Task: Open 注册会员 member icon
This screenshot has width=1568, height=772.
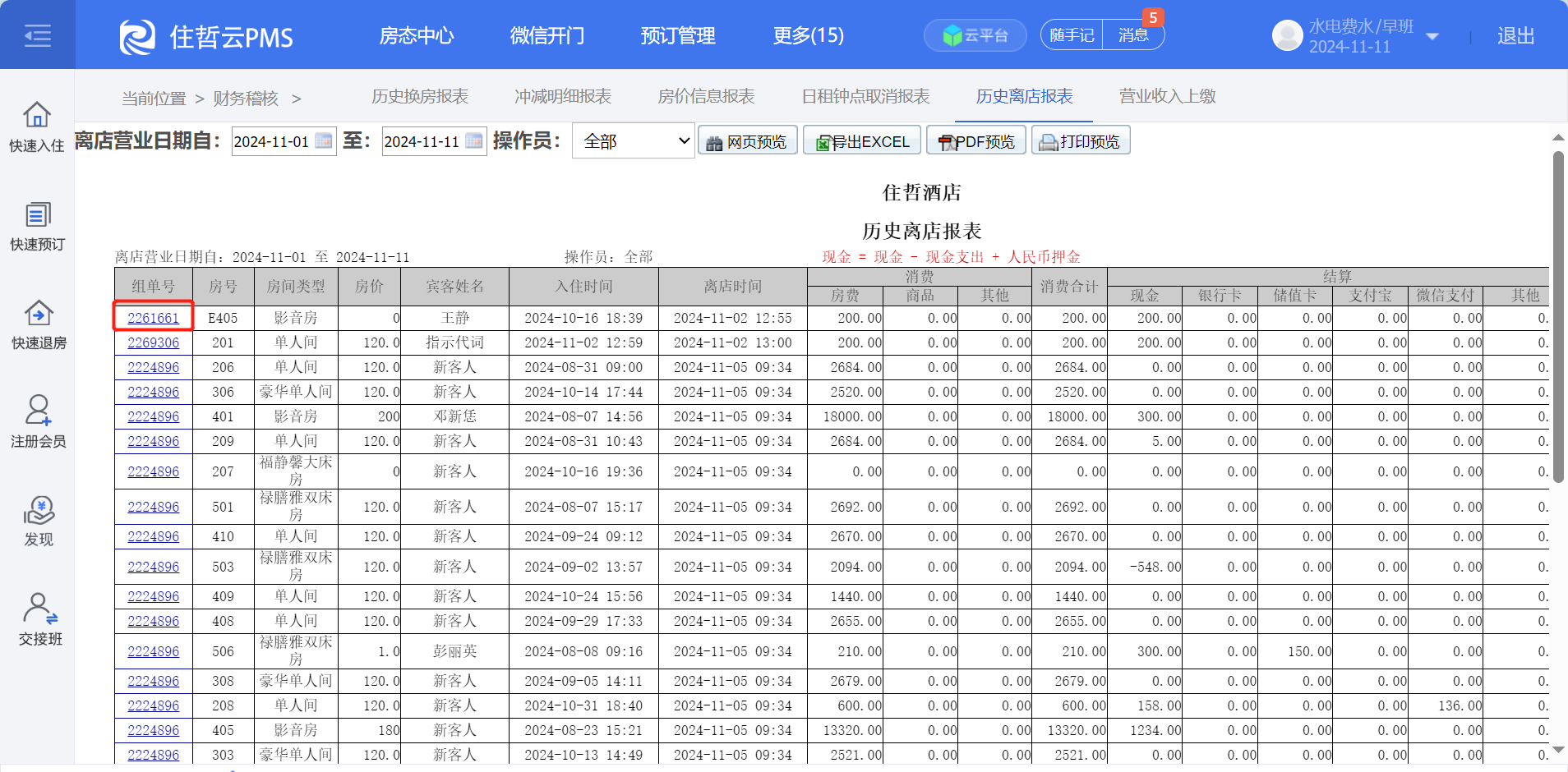Action: (38, 411)
